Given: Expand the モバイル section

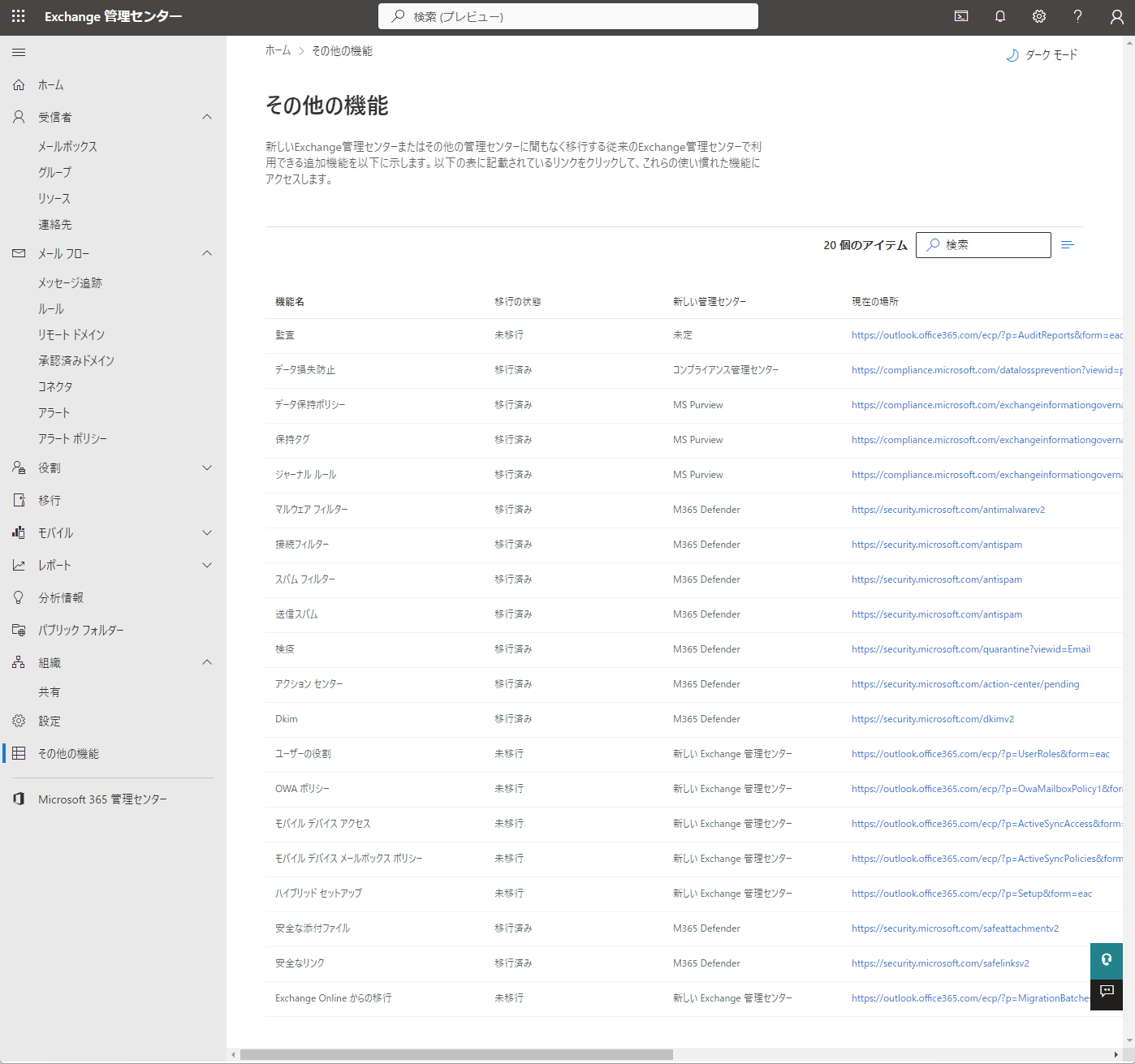Looking at the screenshot, I should click(207, 532).
